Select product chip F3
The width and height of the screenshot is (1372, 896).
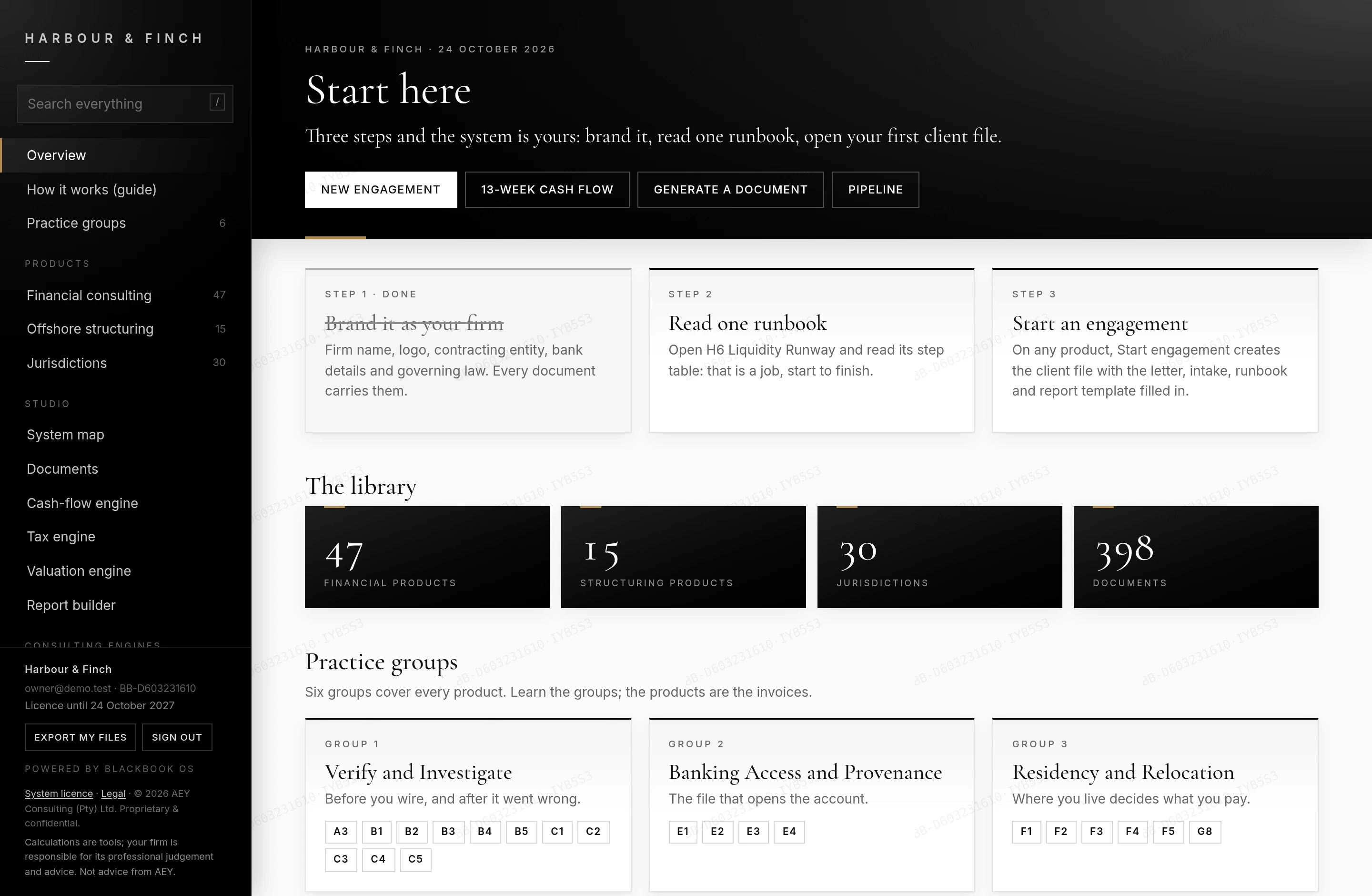(x=1097, y=832)
